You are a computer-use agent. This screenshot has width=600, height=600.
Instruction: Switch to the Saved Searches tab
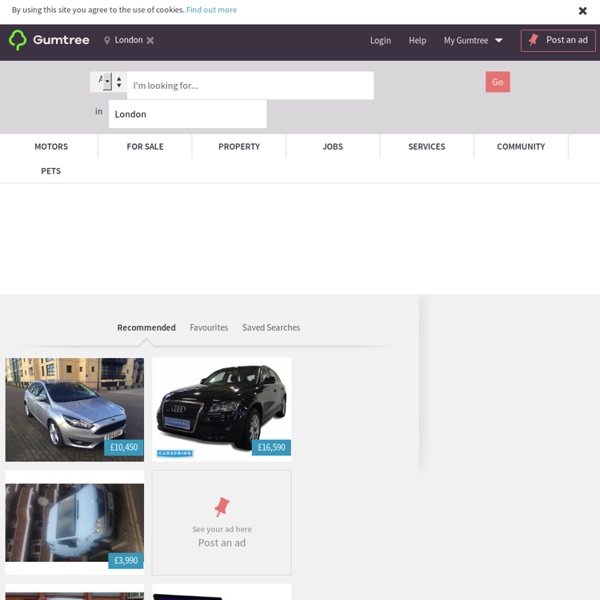[x=271, y=328]
